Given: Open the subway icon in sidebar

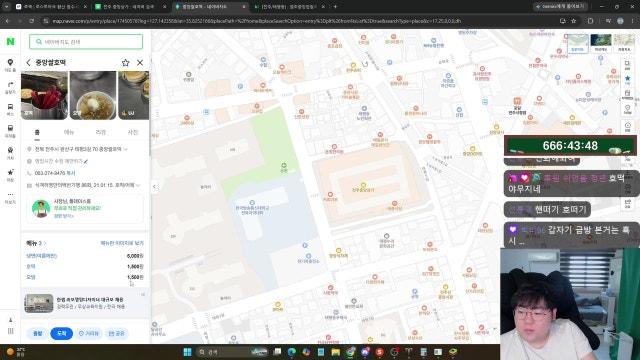Looking at the screenshot, I should (10, 131).
